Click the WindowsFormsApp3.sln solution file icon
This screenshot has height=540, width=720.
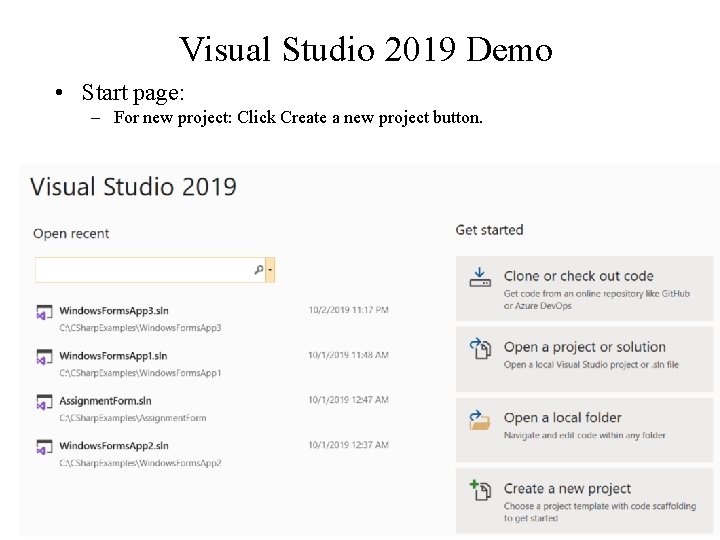(44, 312)
